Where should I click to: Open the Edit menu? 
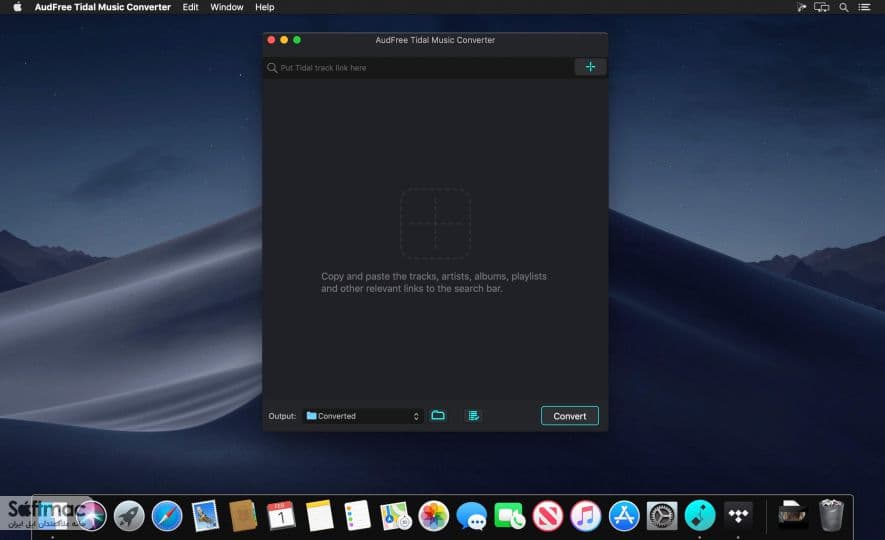190,7
